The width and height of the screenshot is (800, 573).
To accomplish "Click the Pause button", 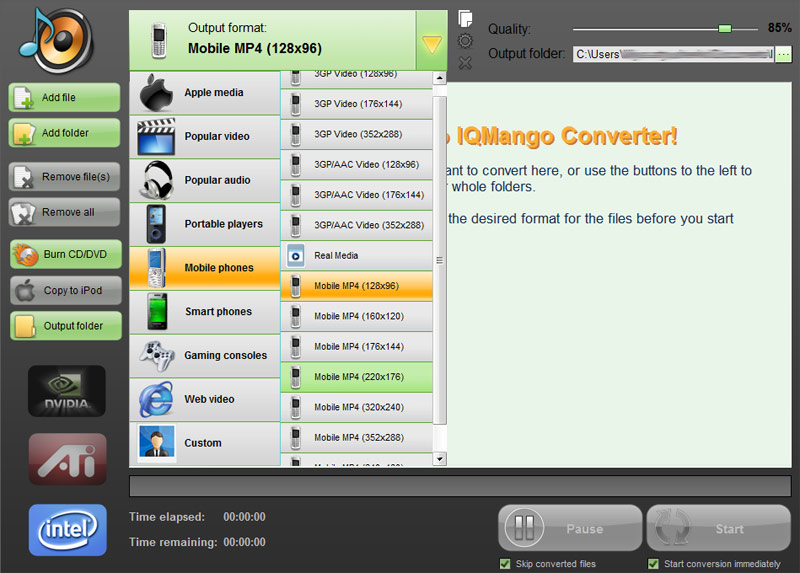I will [570, 528].
